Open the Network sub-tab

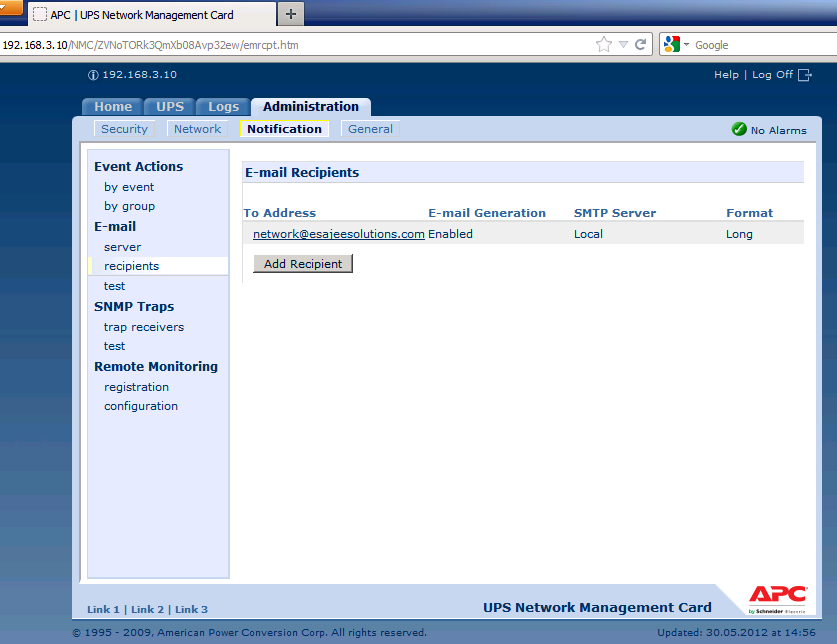tap(197, 129)
